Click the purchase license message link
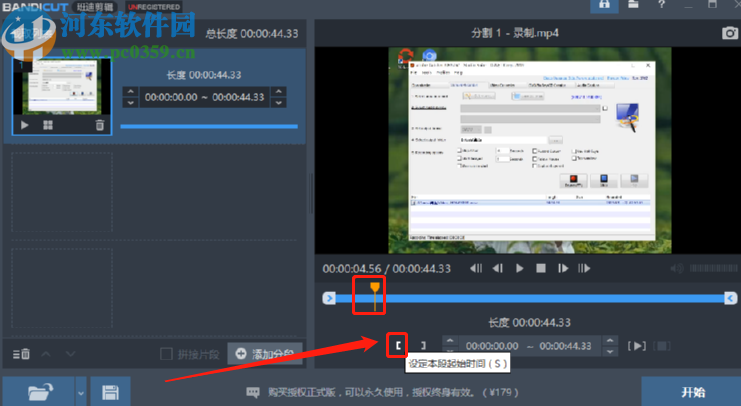 click(393, 392)
